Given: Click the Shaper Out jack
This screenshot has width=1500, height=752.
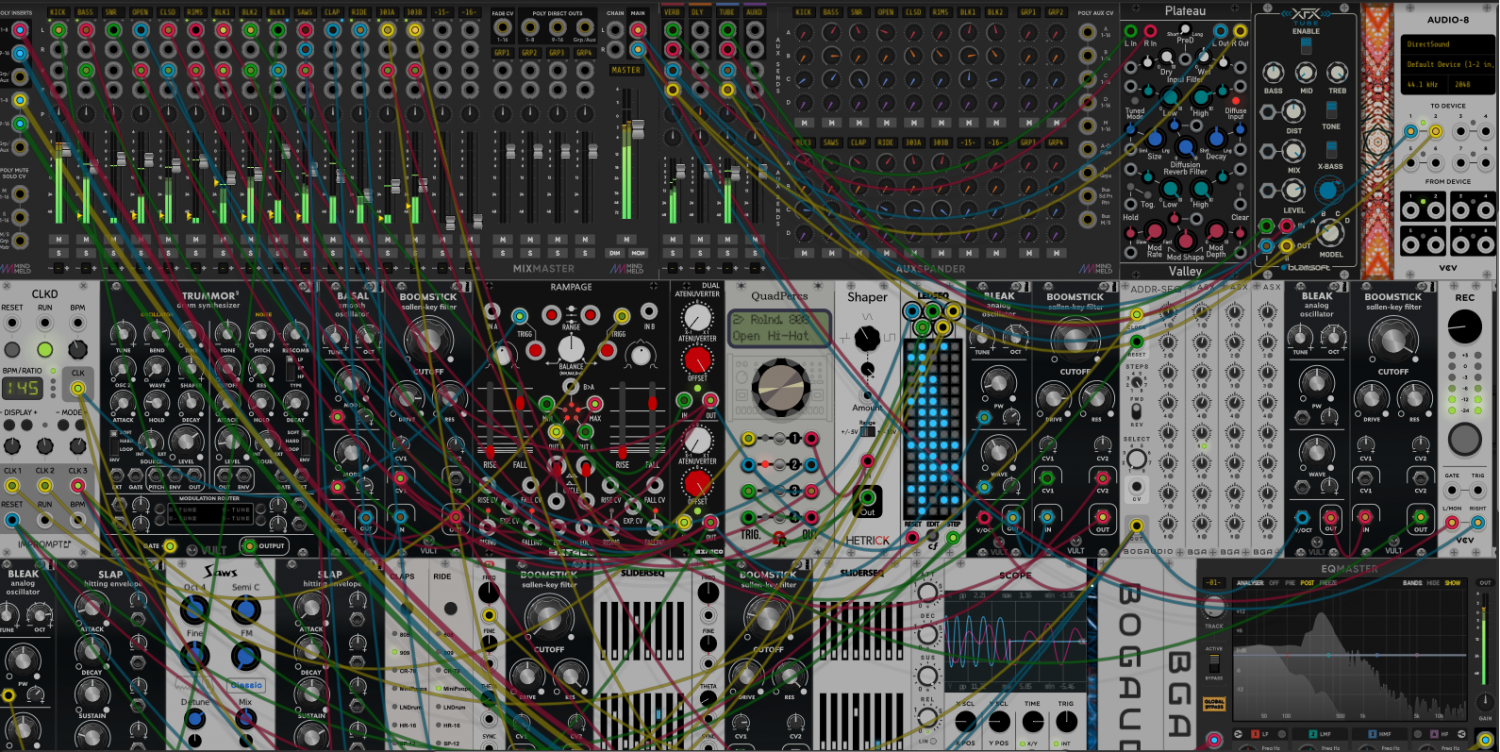Looking at the screenshot, I should 866,497.
